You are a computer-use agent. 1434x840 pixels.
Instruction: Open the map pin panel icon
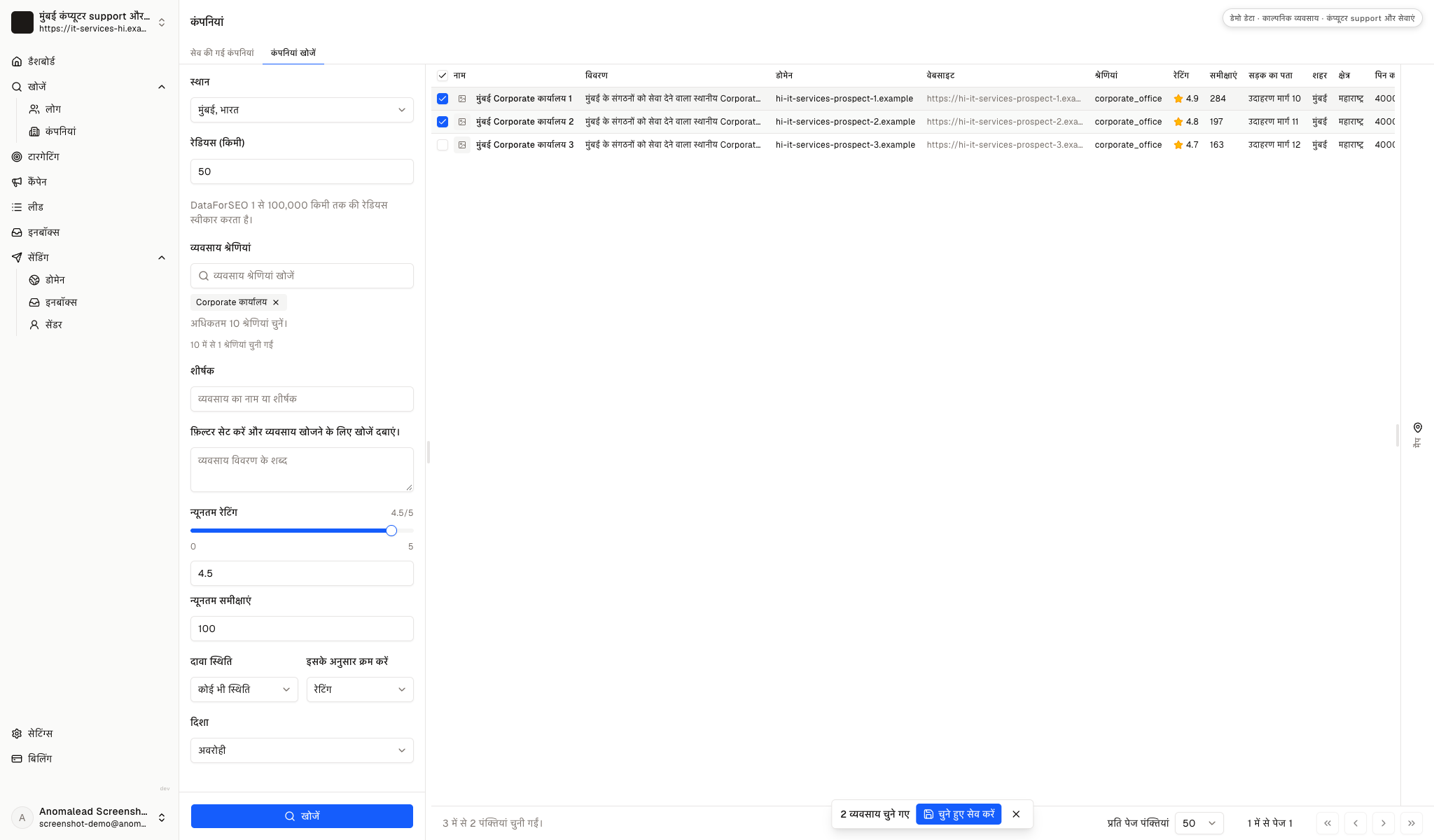pos(1417,428)
